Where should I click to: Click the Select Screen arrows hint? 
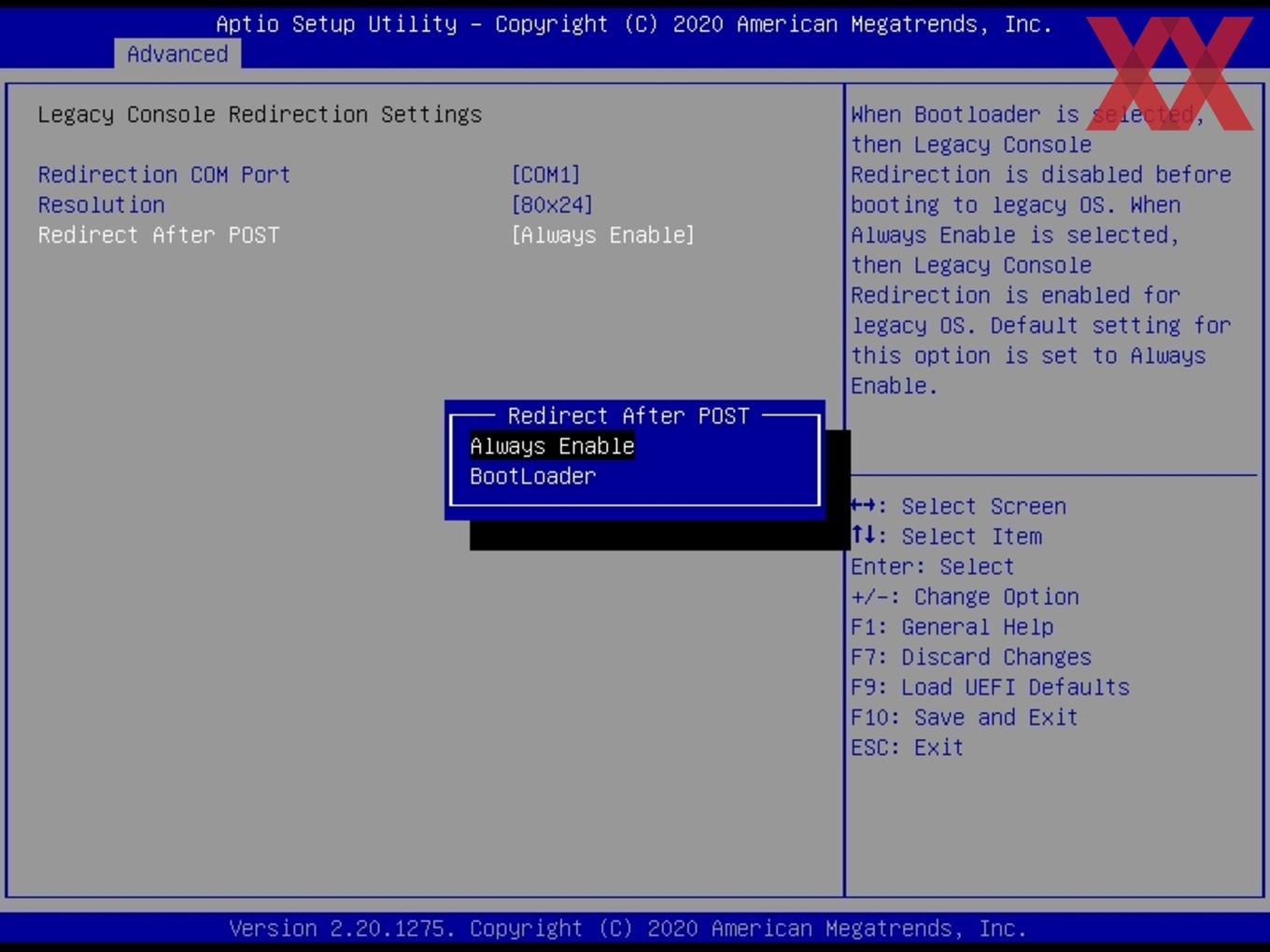point(958,506)
